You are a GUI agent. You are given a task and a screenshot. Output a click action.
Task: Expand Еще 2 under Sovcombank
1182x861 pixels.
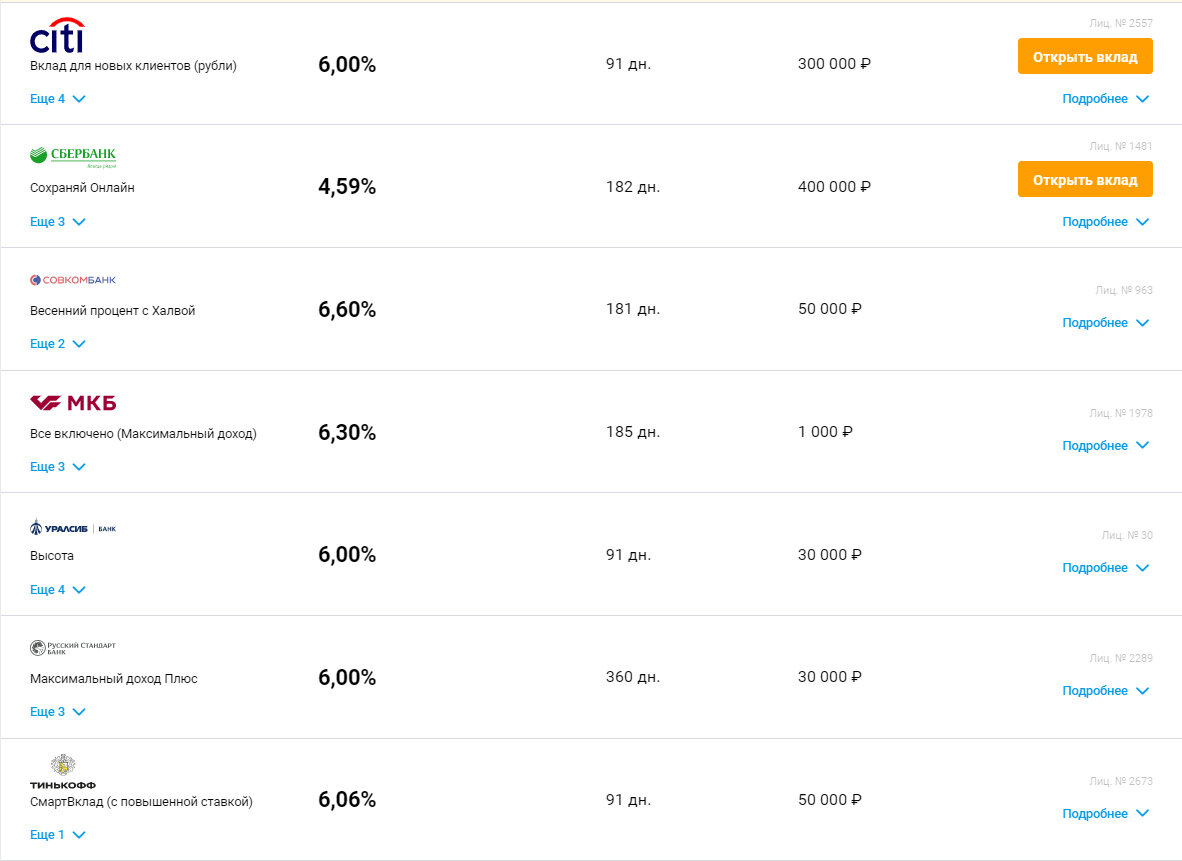pos(57,344)
